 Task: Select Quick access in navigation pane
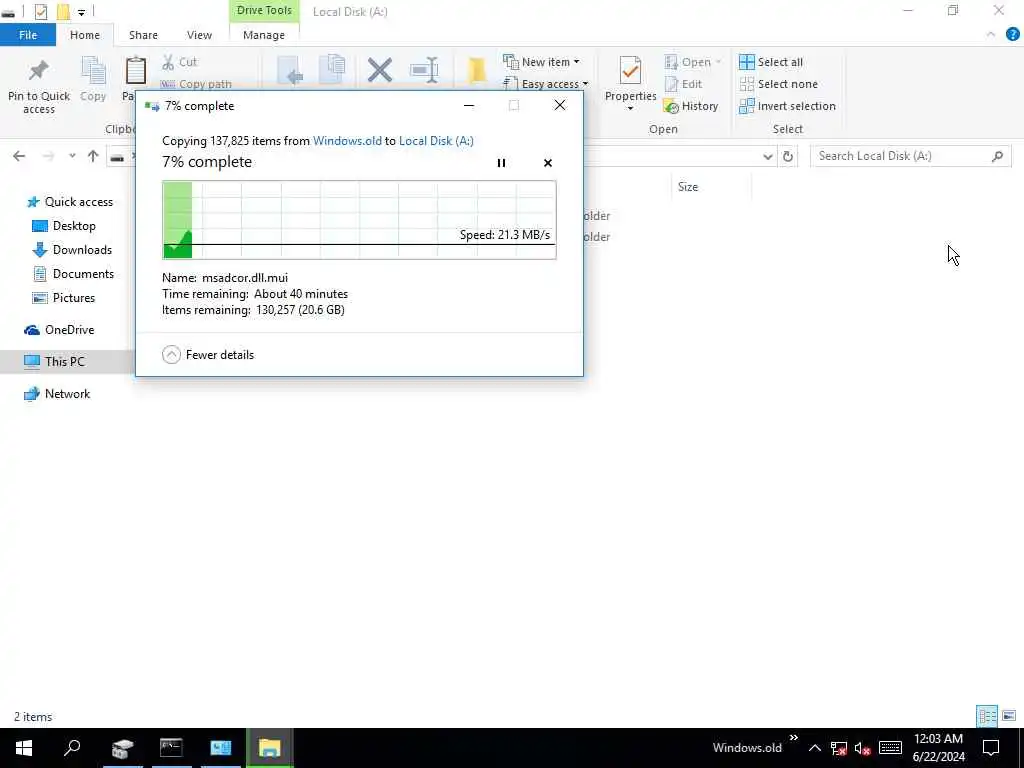[70, 202]
